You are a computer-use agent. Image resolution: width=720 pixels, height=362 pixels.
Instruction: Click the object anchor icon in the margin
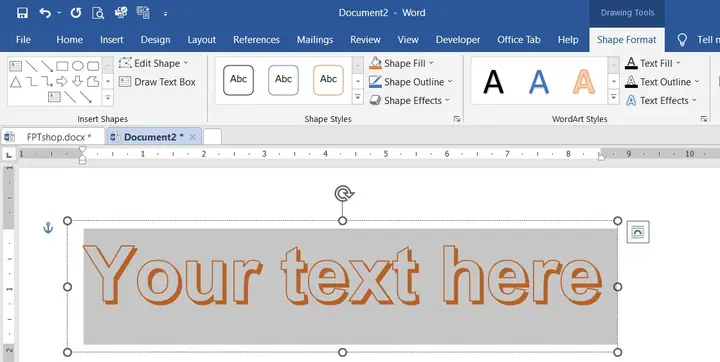48,227
